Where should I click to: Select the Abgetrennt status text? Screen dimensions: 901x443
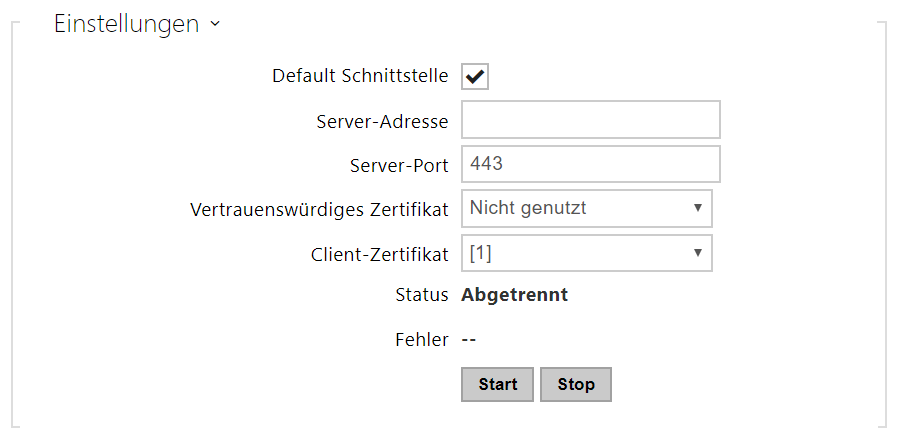[514, 295]
